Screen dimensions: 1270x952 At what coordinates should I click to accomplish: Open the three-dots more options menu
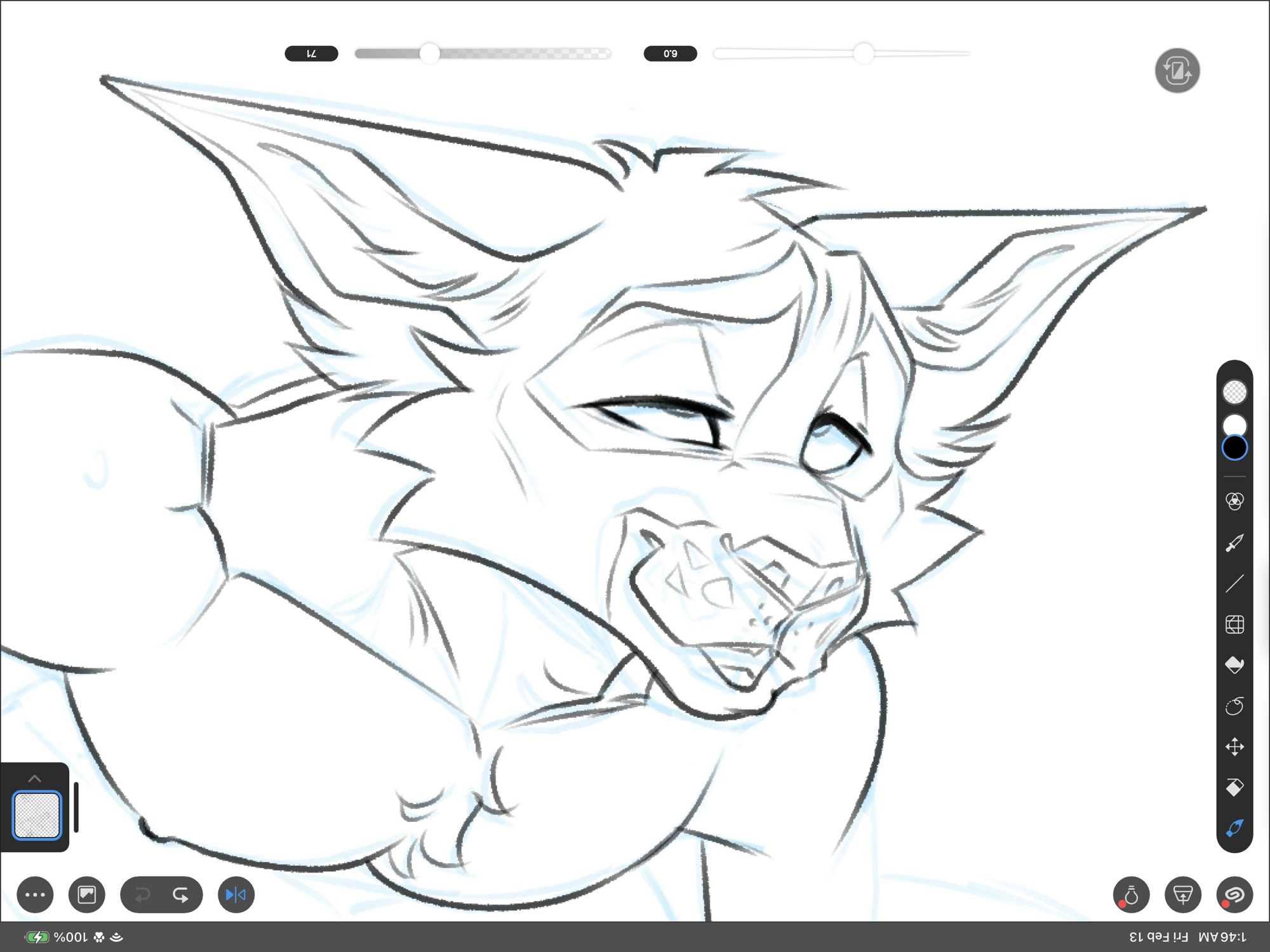pos(35,895)
